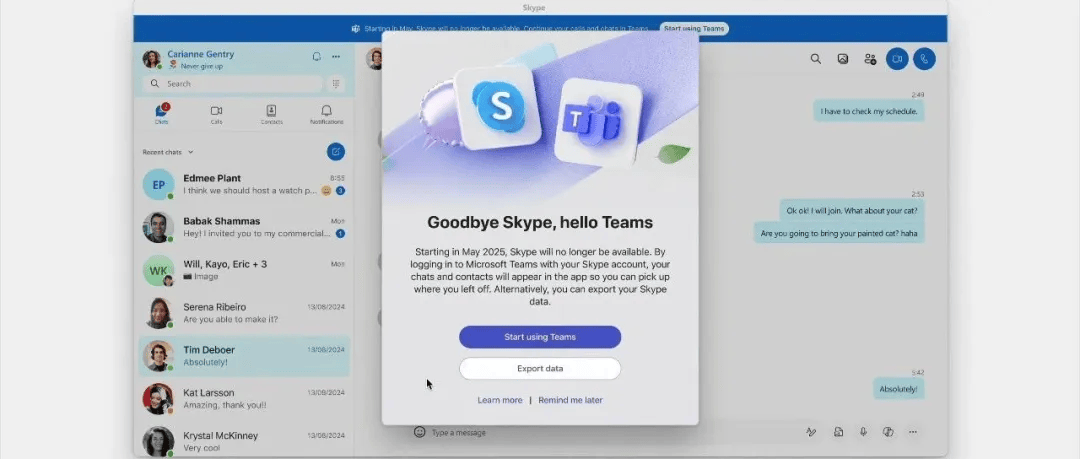Image resolution: width=1080 pixels, height=459 pixels.
Task: Start a new chat with compose button
Action: point(336,152)
